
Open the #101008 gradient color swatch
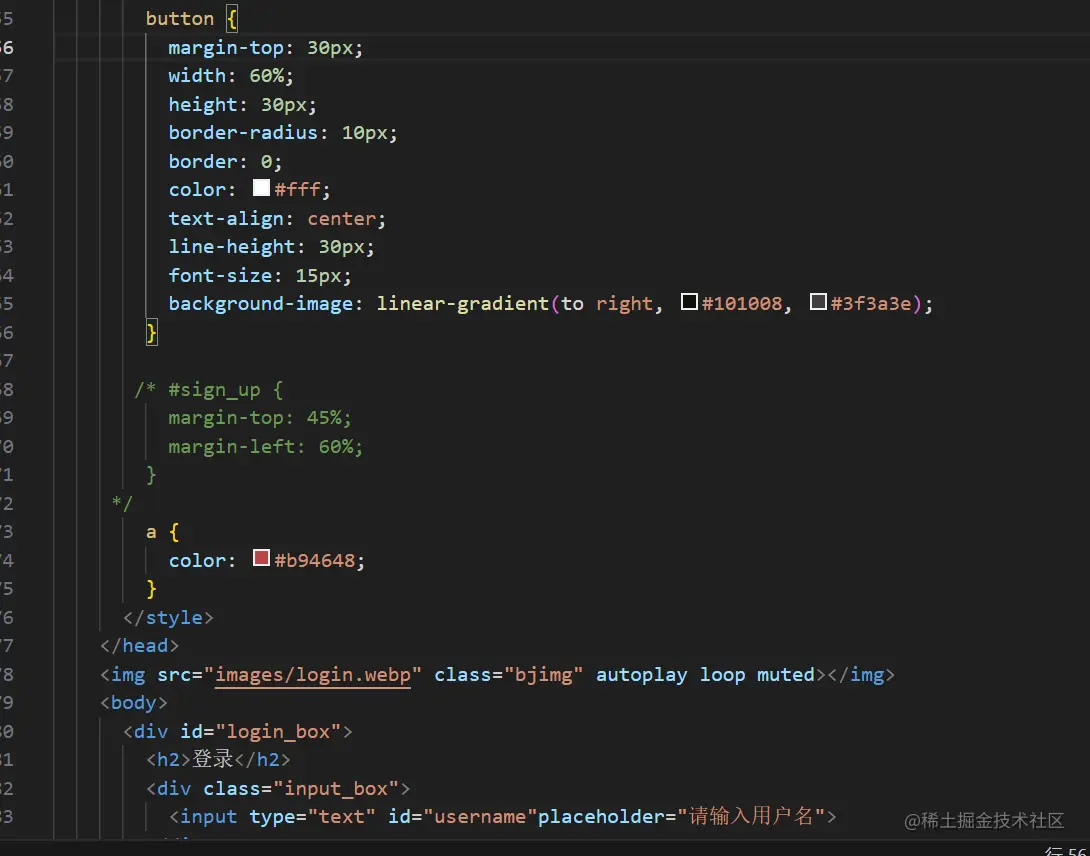[689, 302]
